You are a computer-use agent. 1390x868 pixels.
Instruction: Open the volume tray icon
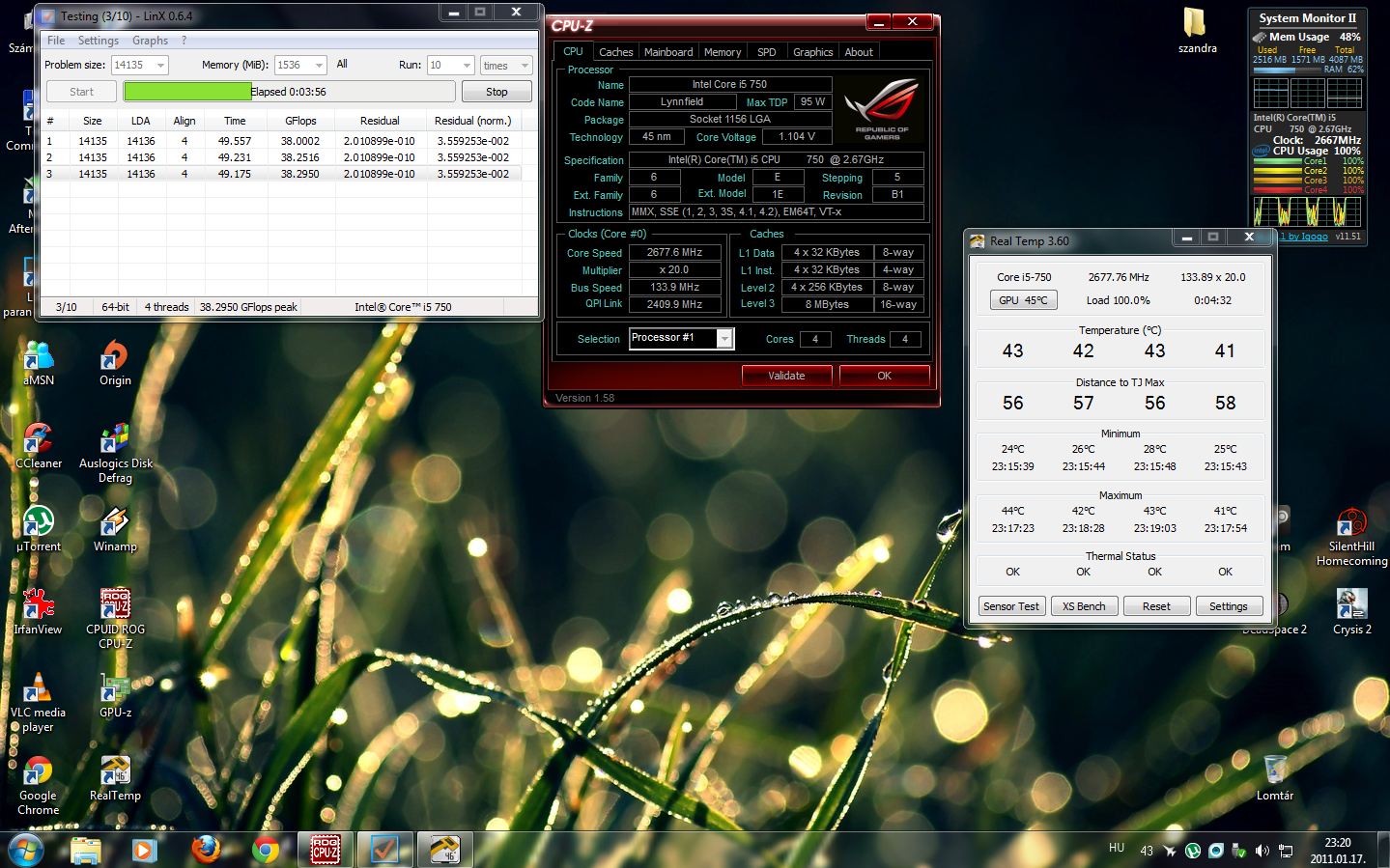1262,851
